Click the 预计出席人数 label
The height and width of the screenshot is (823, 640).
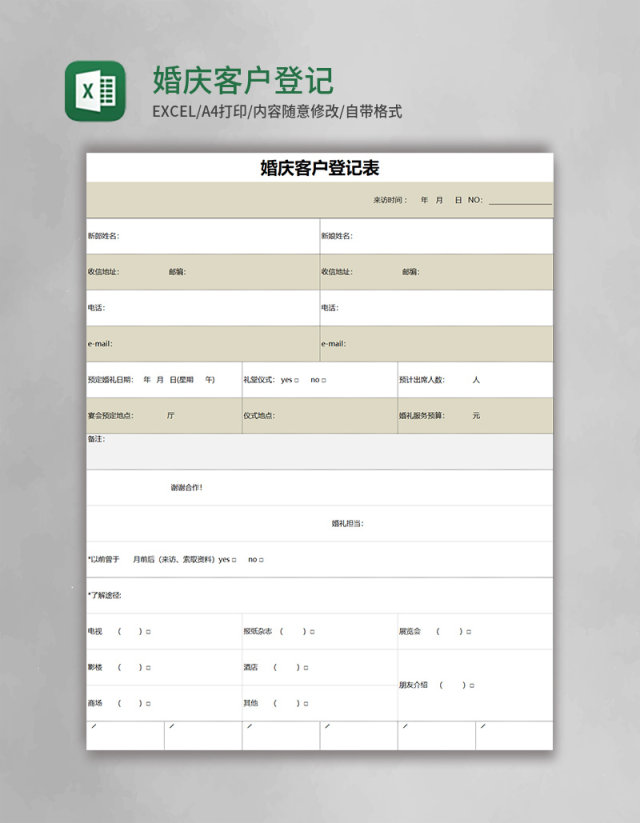click(x=422, y=379)
